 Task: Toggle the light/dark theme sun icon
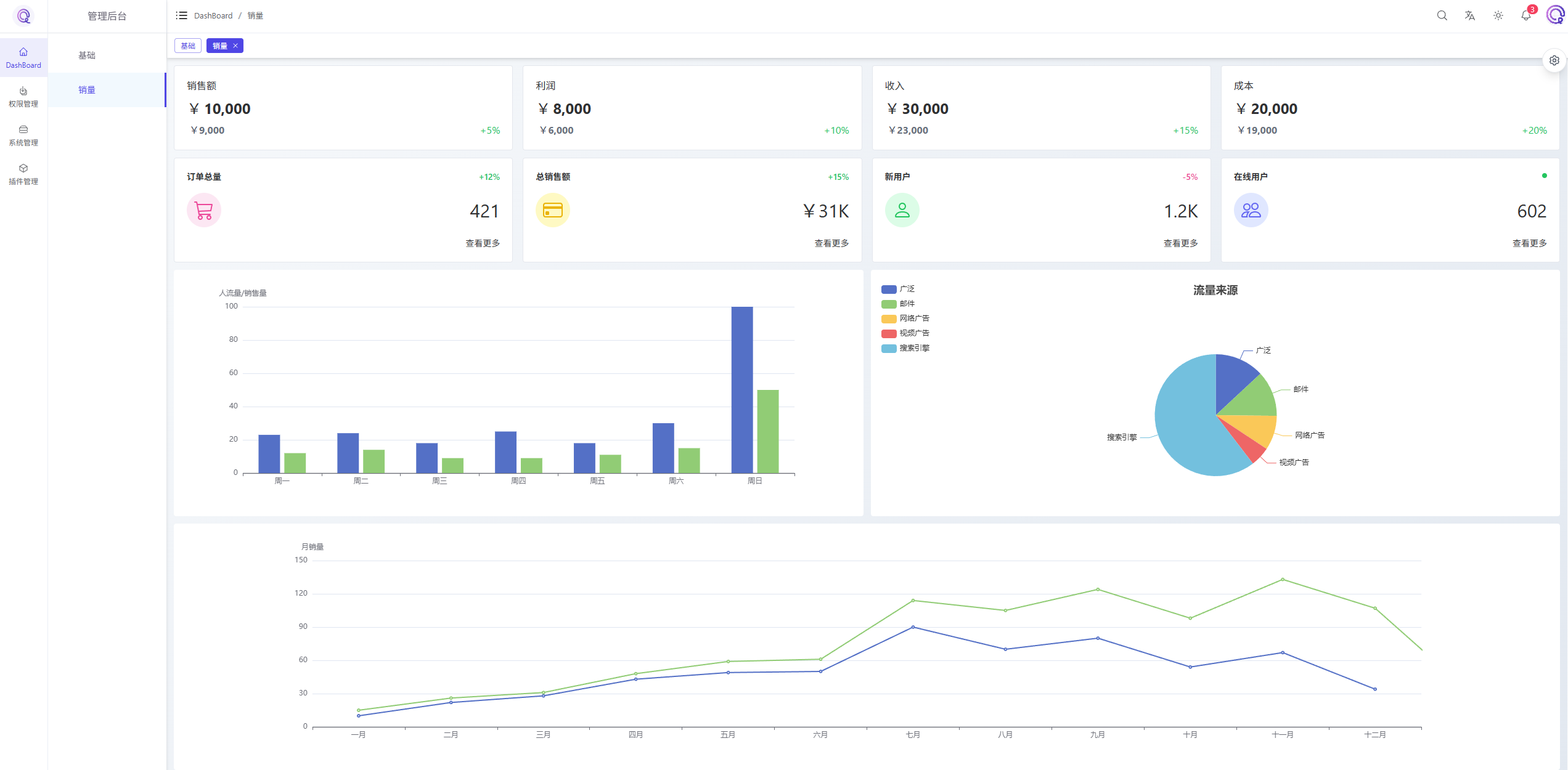point(1498,16)
